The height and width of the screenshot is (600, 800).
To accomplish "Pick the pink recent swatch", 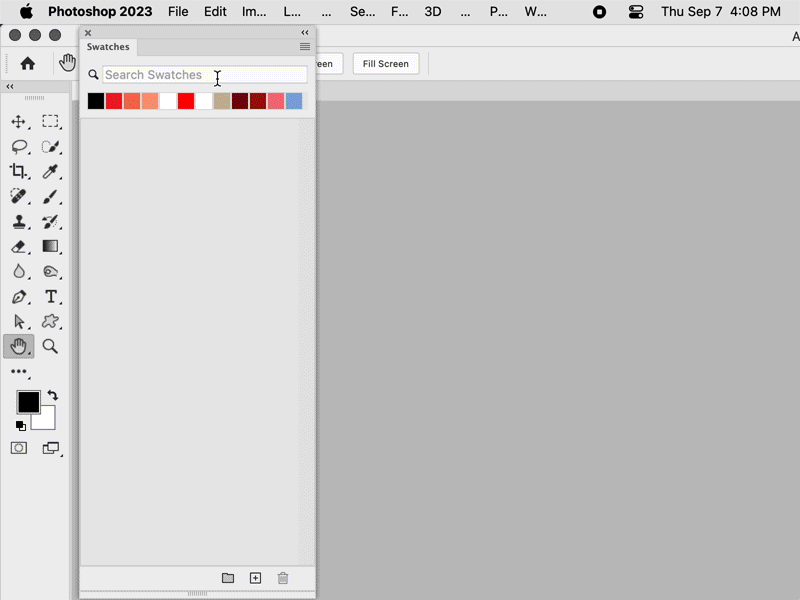I will [x=276, y=101].
